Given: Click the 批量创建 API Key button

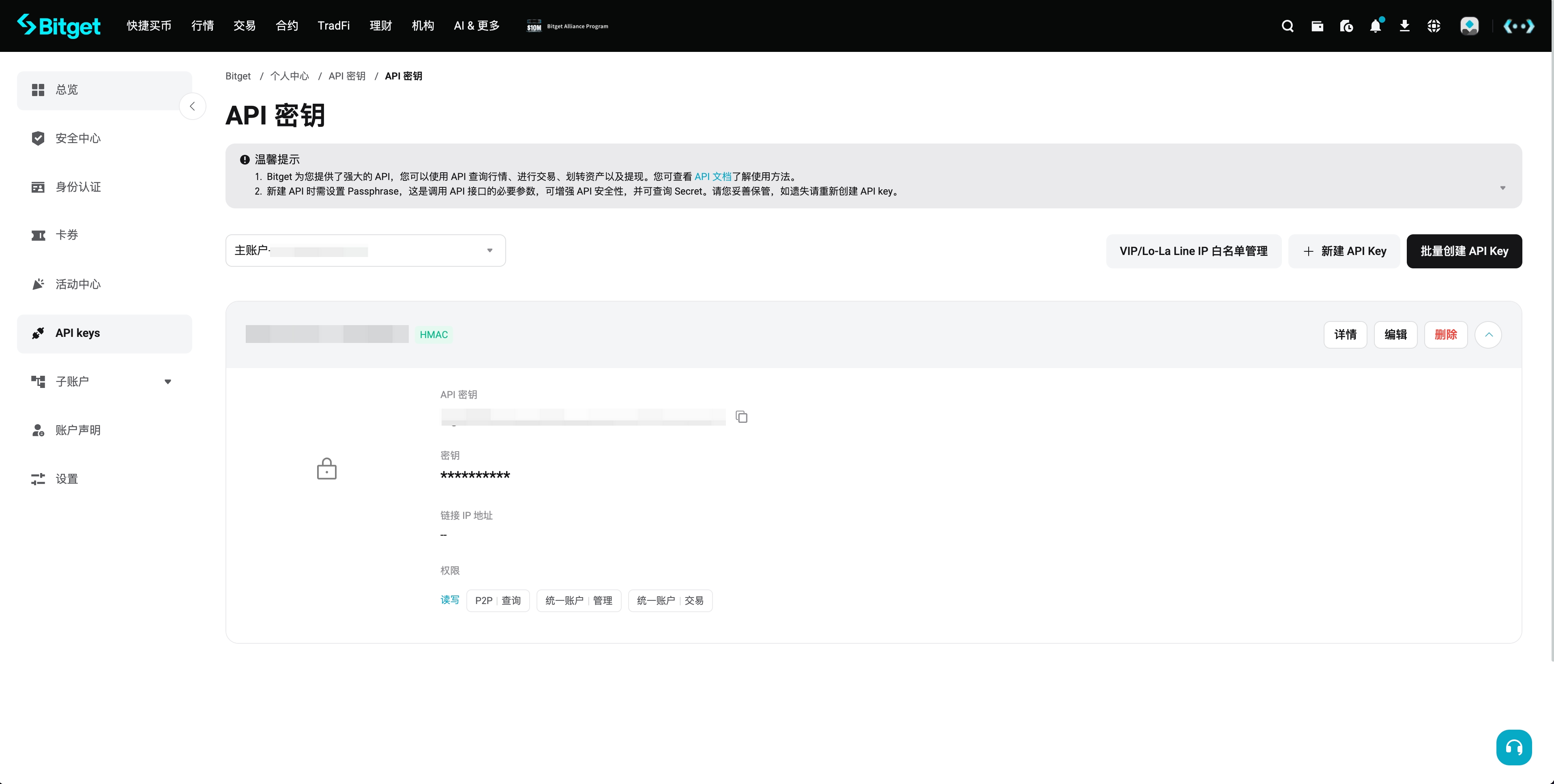Looking at the screenshot, I should click(x=1464, y=251).
